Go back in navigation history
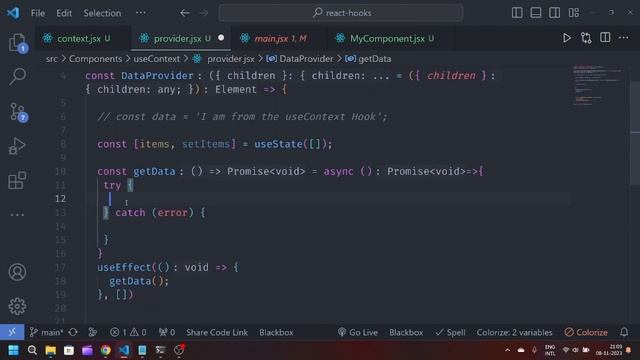 point(185,13)
